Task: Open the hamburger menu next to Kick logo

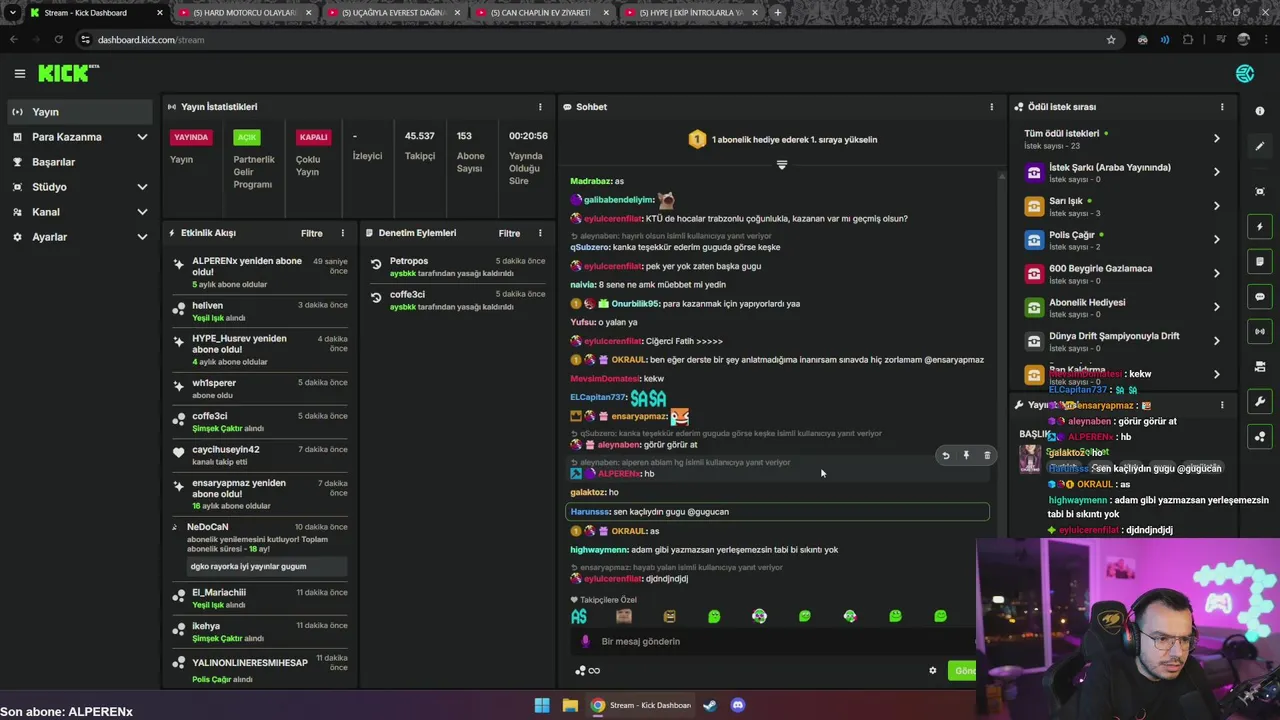Action: coord(19,73)
